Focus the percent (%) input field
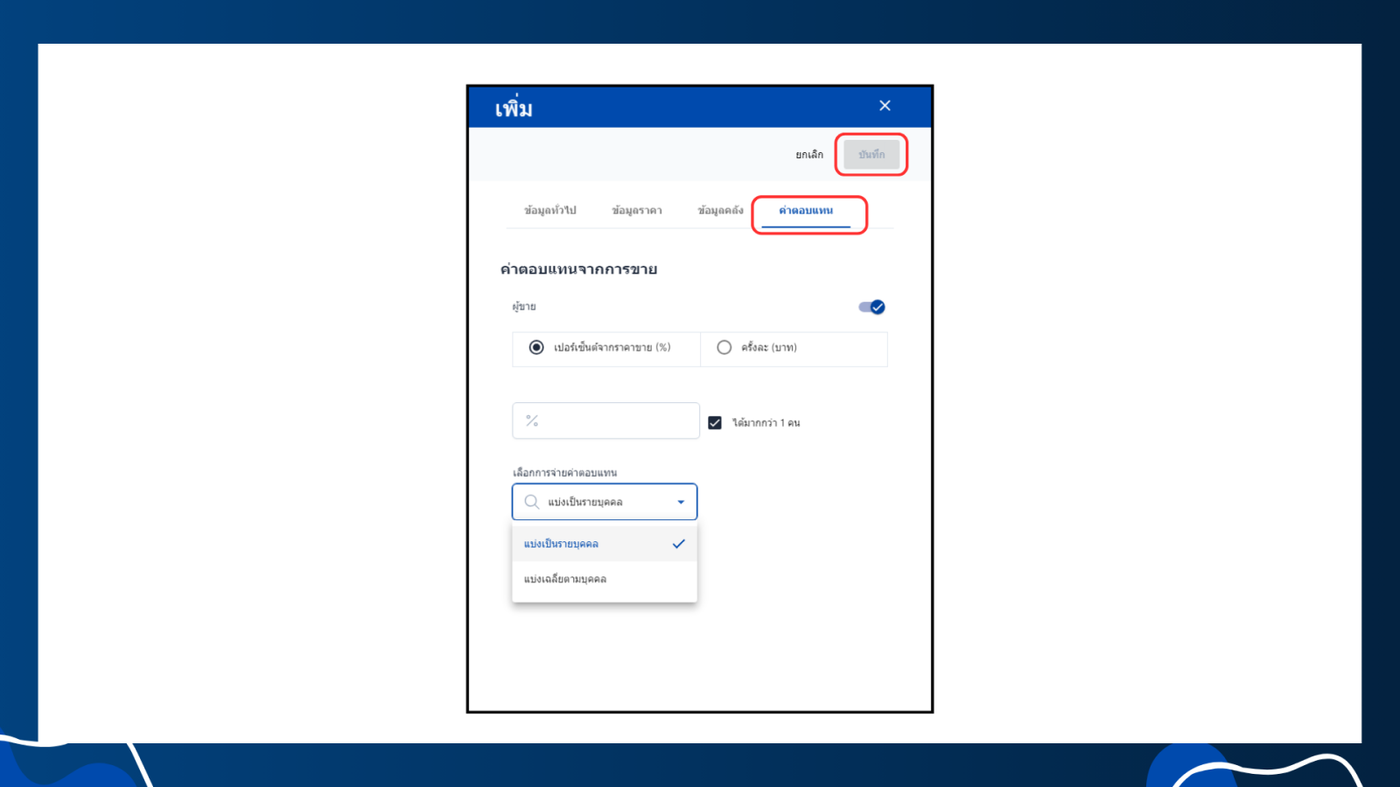The height and width of the screenshot is (787, 1400). [x=606, y=421]
